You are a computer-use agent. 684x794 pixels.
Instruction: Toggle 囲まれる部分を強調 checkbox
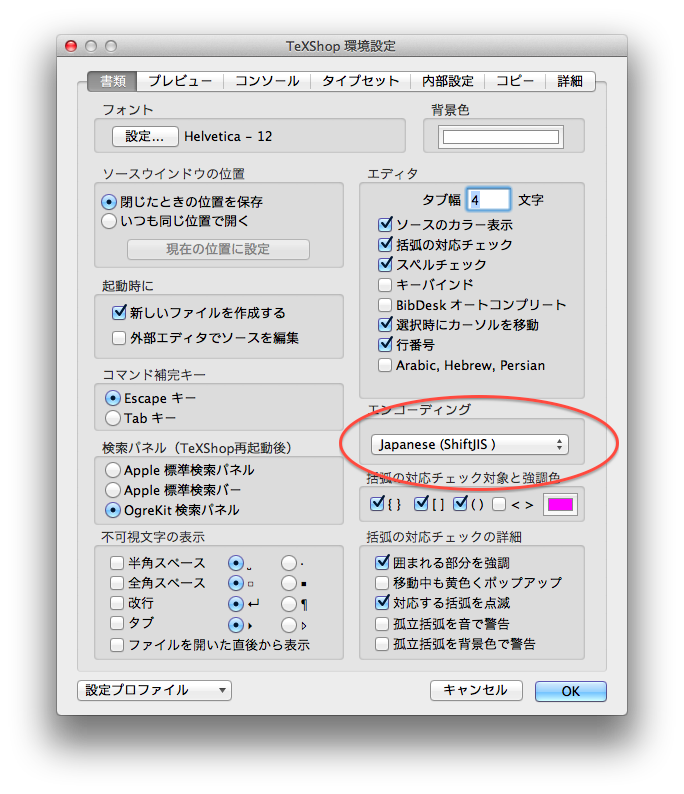382,563
